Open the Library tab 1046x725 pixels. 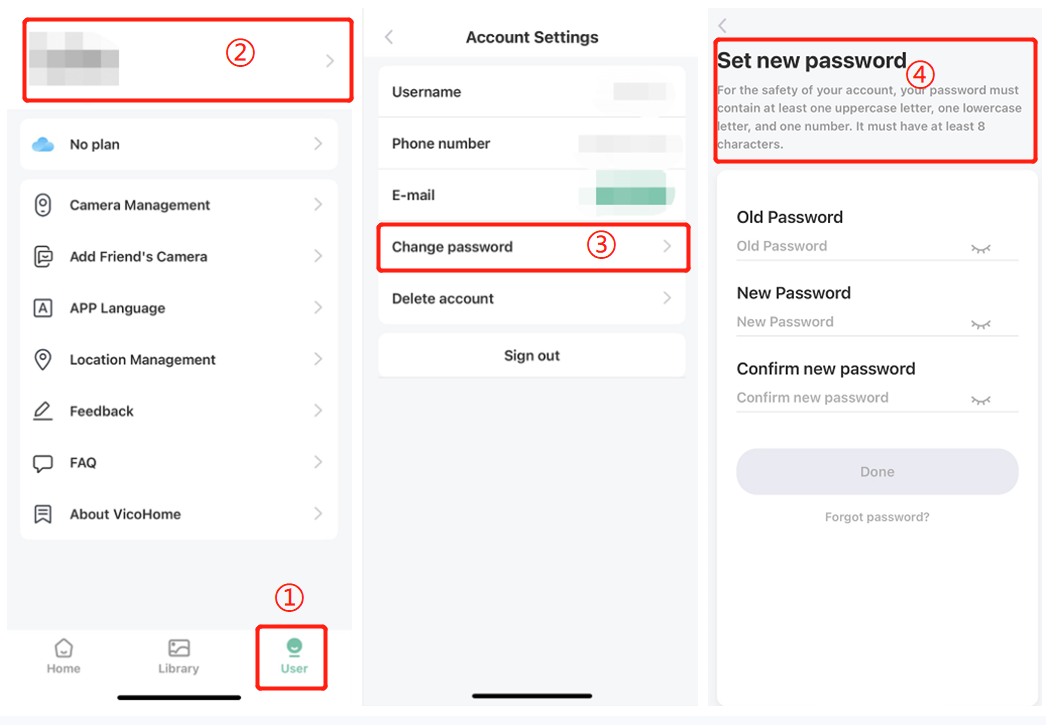click(179, 656)
